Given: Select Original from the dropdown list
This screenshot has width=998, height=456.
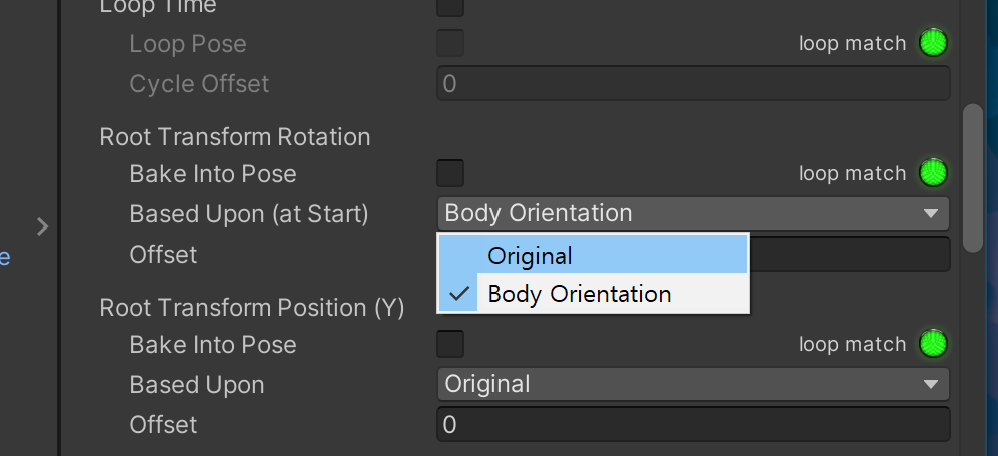Looking at the screenshot, I should point(530,255).
